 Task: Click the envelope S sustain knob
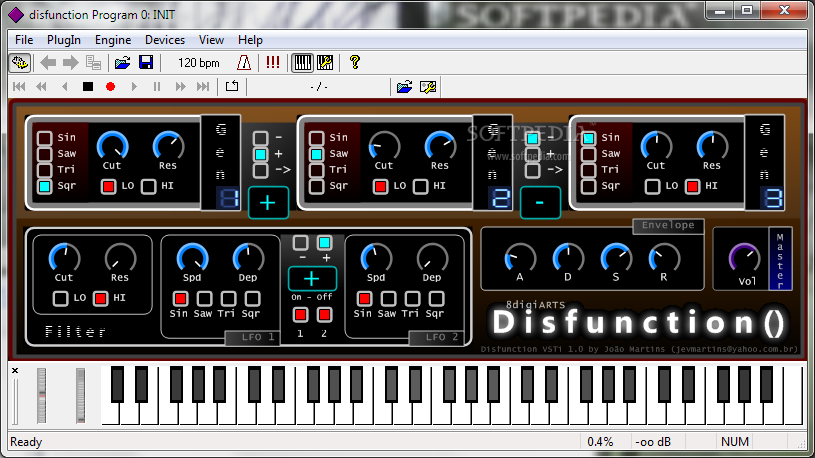click(x=616, y=257)
